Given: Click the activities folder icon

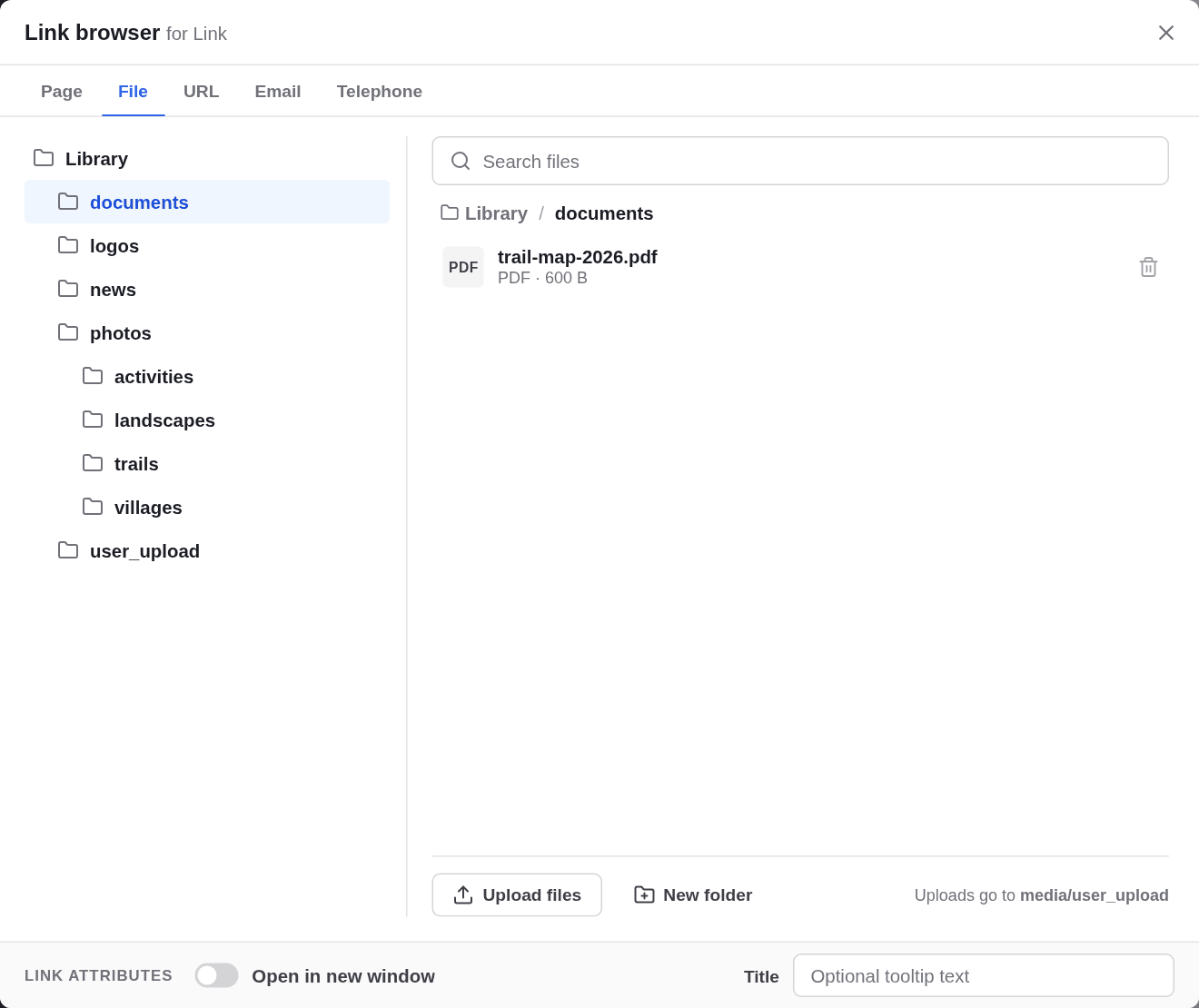Looking at the screenshot, I should click(93, 376).
